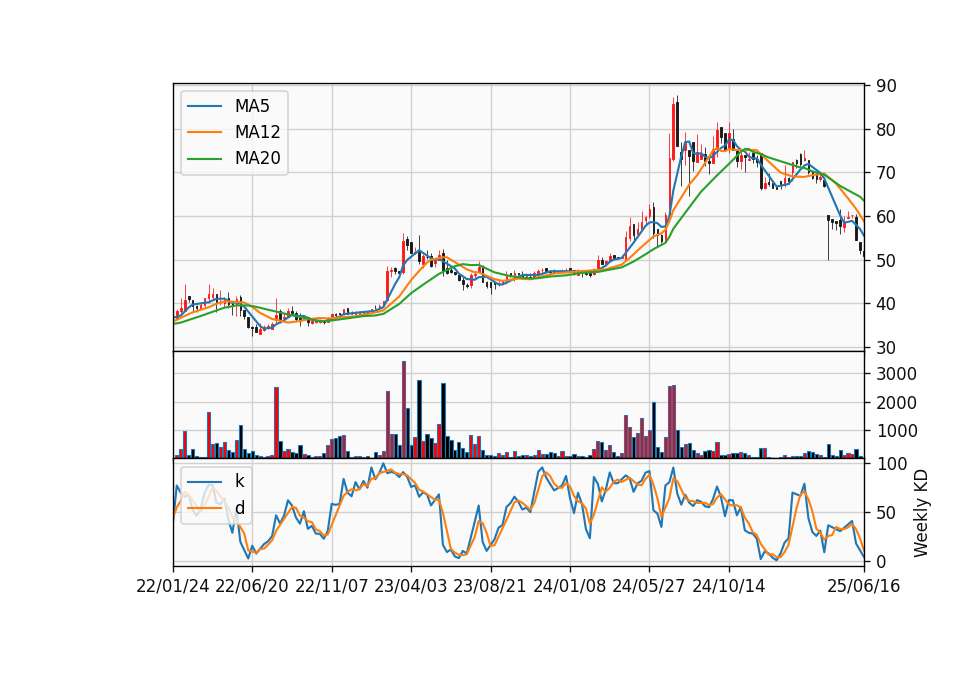Screen dimensions: 960x690
Task: Click the 23/08/21 date tick label
Action: tap(490, 586)
